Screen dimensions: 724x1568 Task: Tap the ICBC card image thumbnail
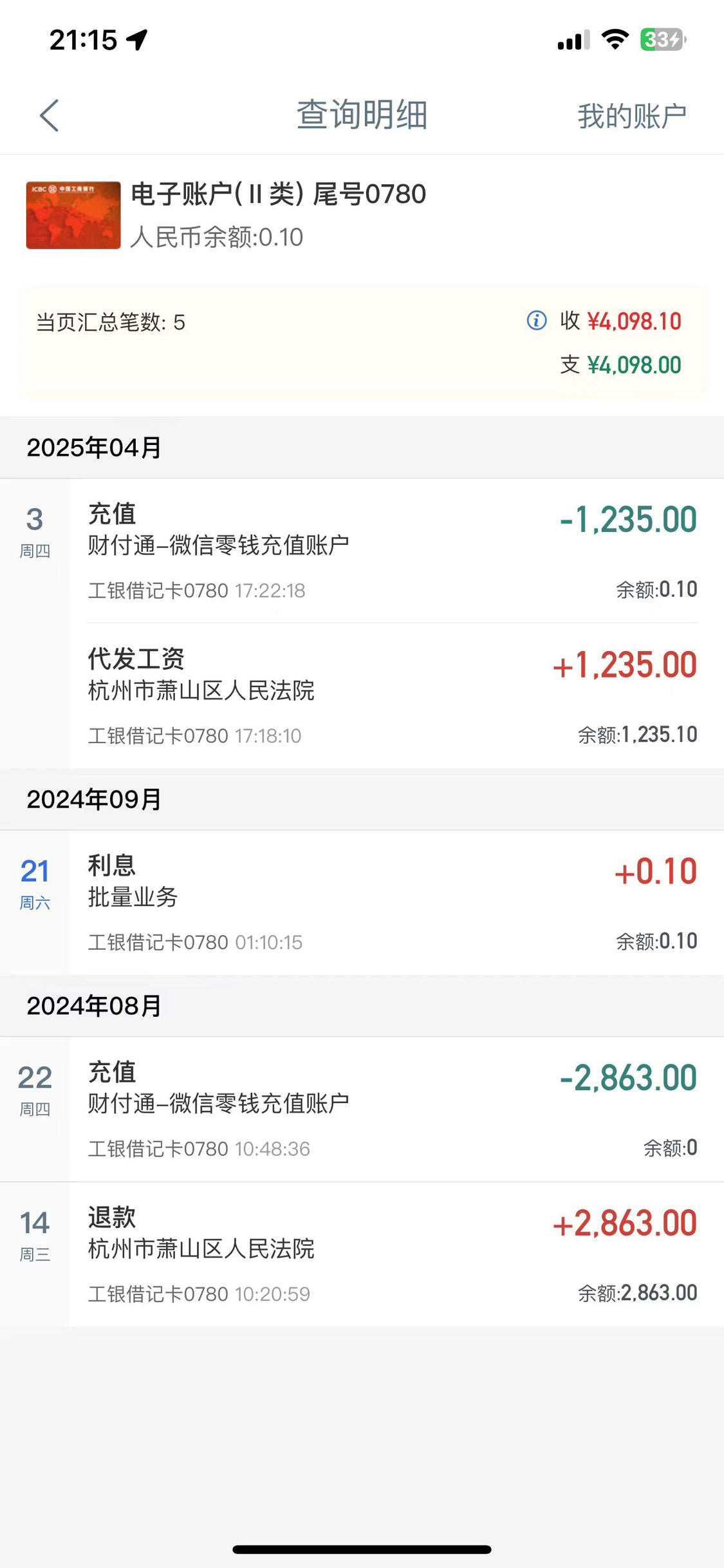click(73, 215)
